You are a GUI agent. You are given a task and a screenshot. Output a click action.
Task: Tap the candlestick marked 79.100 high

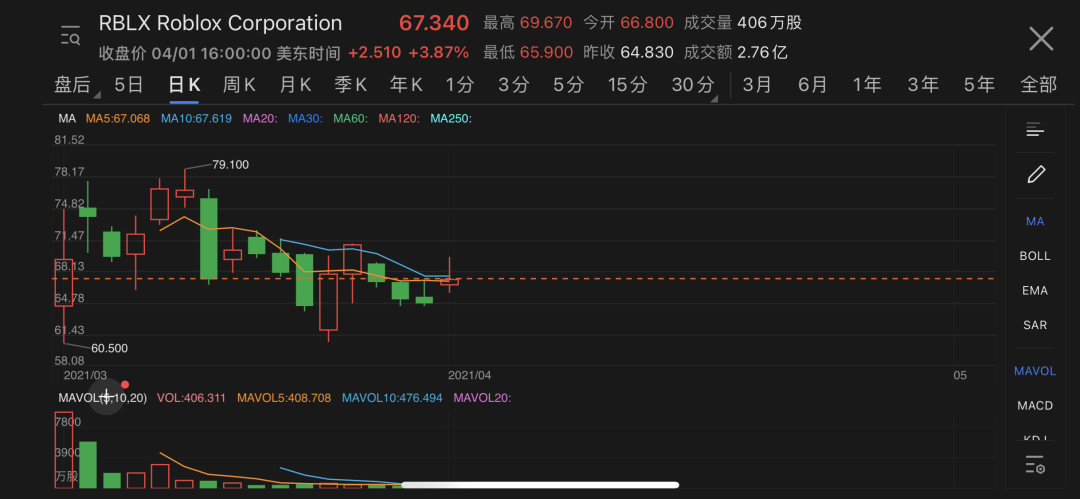click(x=185, y=192)
